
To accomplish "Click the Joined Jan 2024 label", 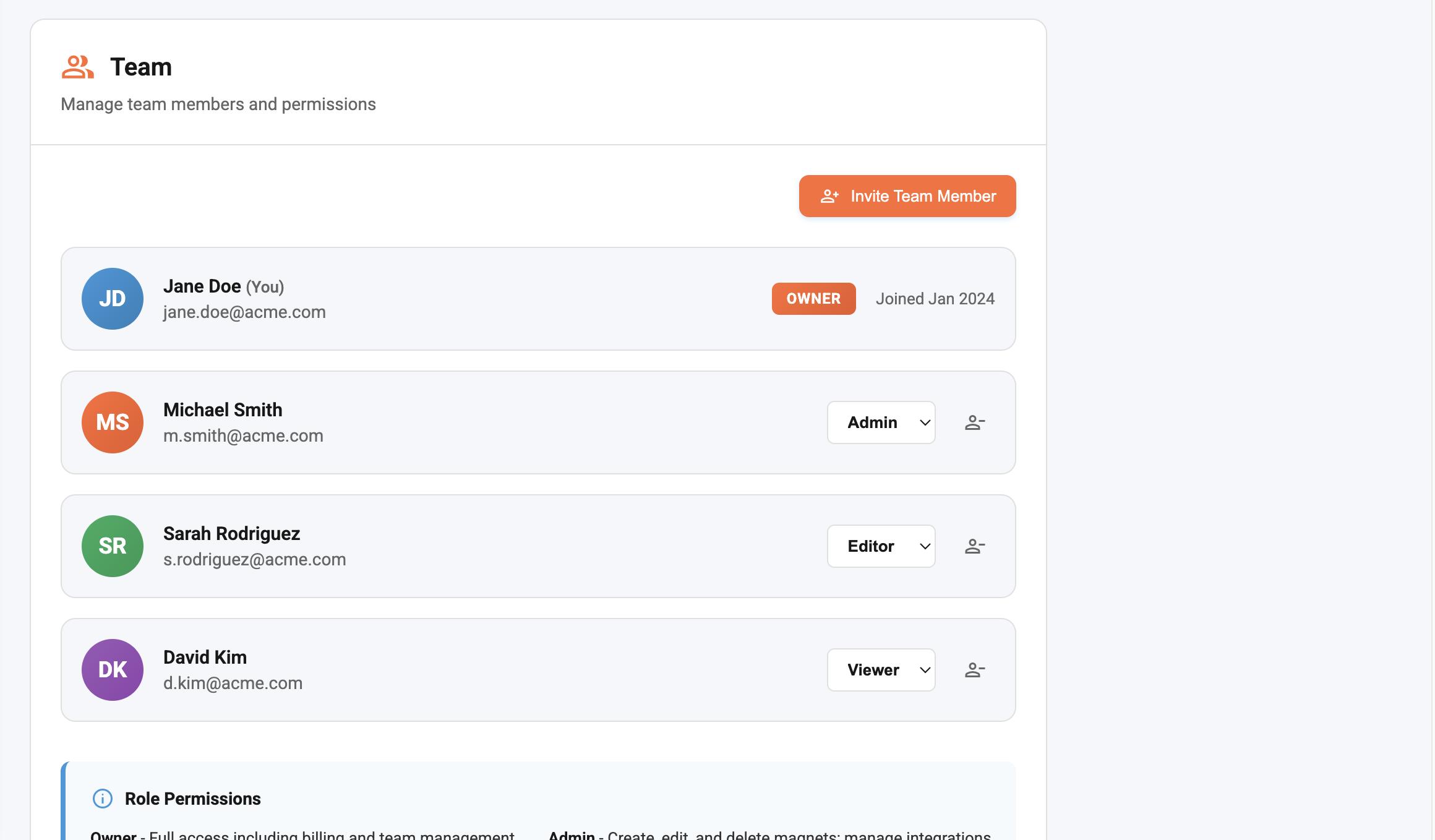I will (x=935, y=299).
